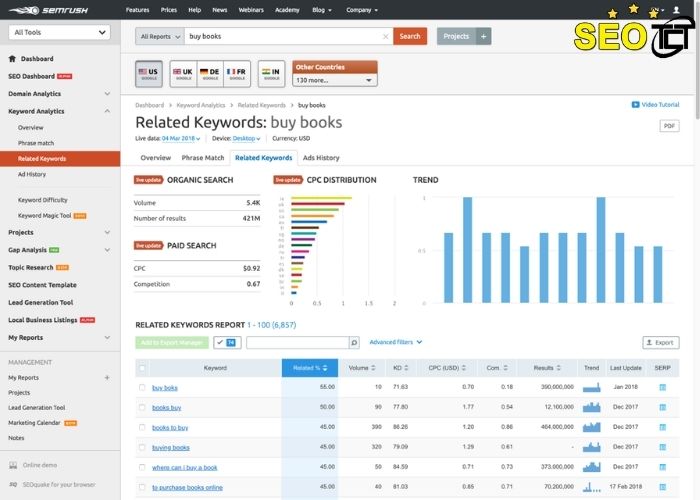Select the IN flag database
The height and width of the screenshot is (500, 700).
click(x=271, y=74)
